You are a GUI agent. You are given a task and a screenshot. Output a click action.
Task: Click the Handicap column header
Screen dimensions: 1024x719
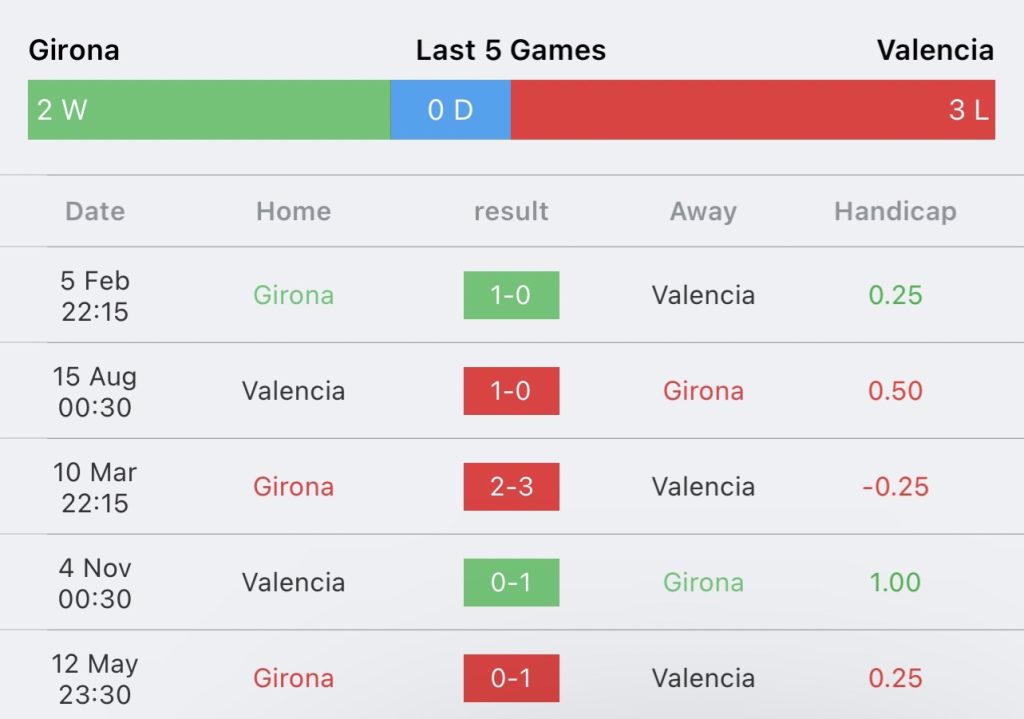(x=895, y=212)
